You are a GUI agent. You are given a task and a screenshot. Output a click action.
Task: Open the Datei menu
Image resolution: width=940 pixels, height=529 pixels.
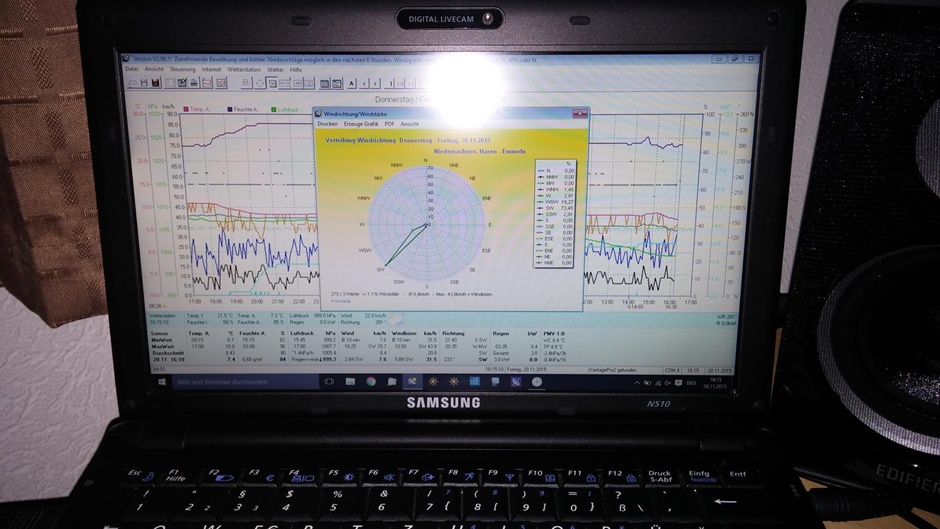coord(131,69)
